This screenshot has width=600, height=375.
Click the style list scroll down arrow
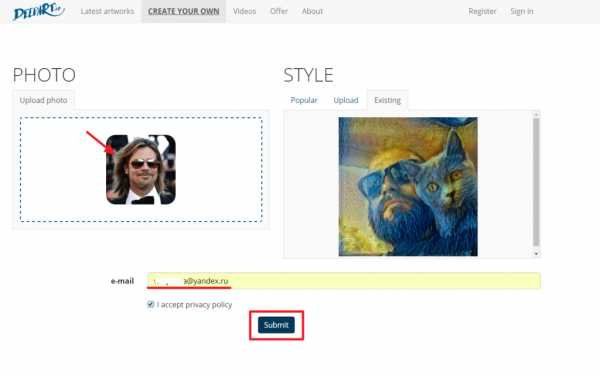[536, 253]
